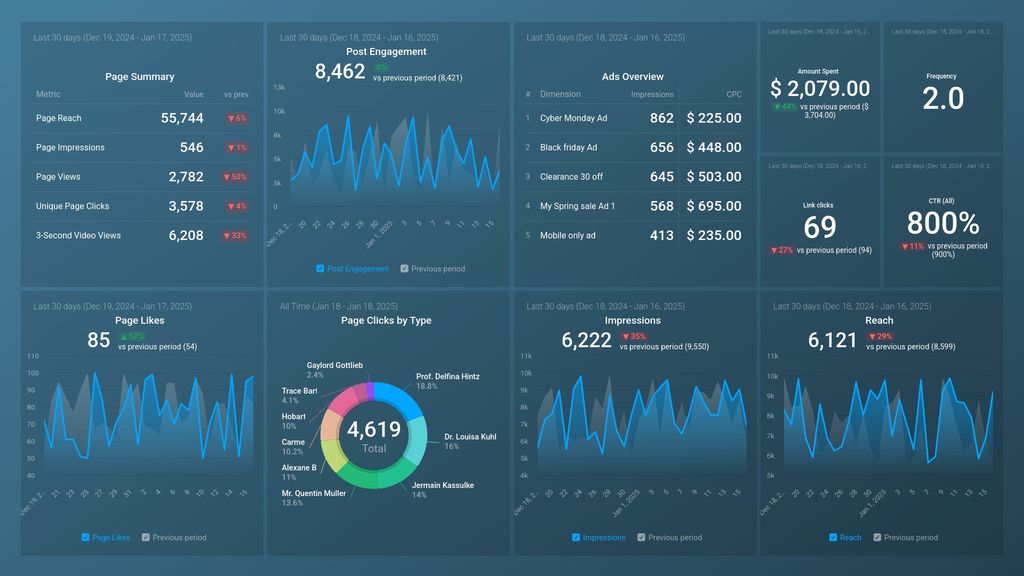Open Page Summary date range Dec 19 - Jan 17

pos(112,38)
